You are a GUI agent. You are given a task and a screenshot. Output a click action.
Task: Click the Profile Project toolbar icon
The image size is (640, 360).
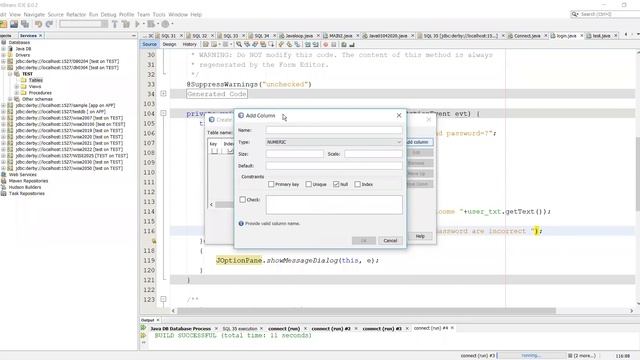165,24
